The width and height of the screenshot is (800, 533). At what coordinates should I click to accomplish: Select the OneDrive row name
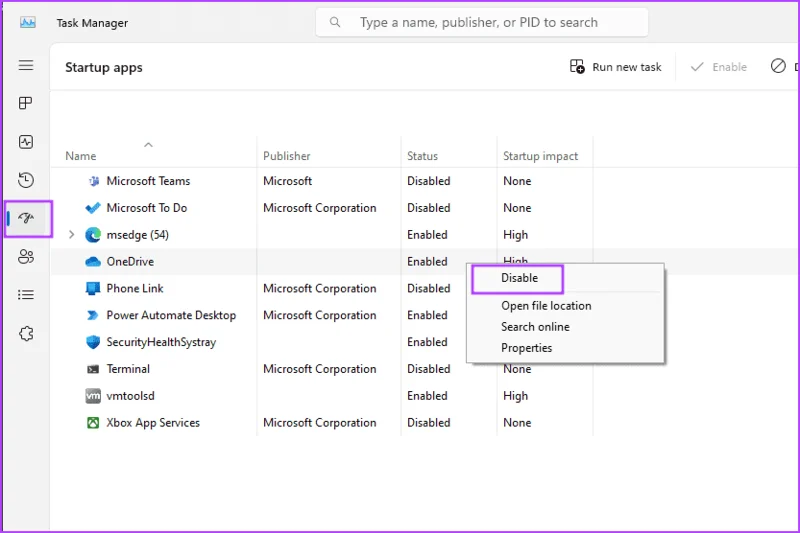pos(130,262)
